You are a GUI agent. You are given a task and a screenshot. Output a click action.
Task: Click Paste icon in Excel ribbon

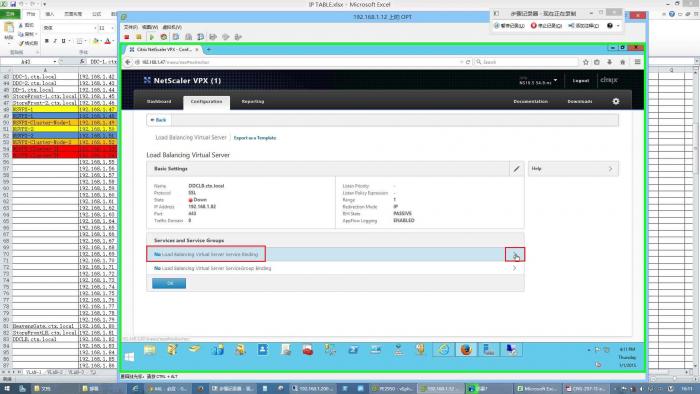click(8, 28)
